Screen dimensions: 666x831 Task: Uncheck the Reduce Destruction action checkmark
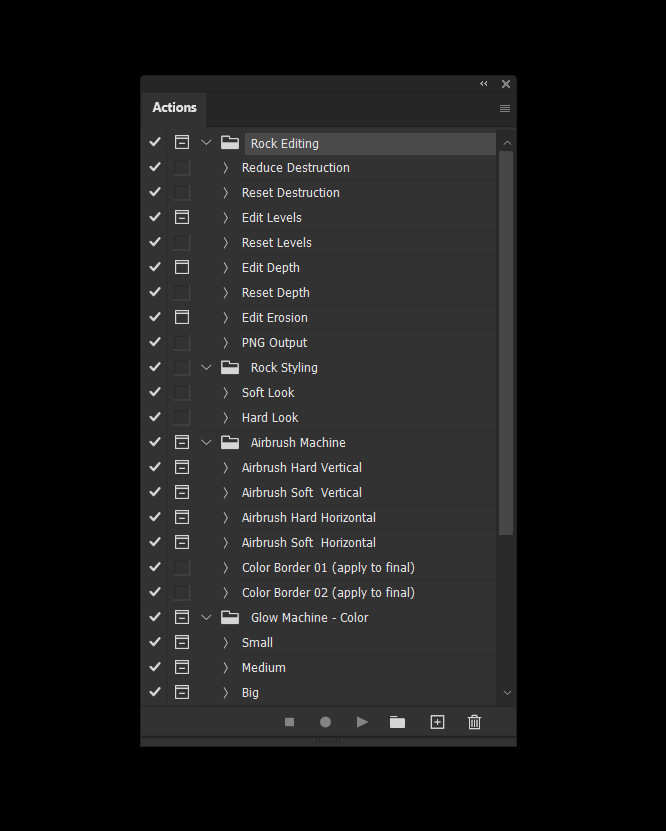(x=155, y=167)
